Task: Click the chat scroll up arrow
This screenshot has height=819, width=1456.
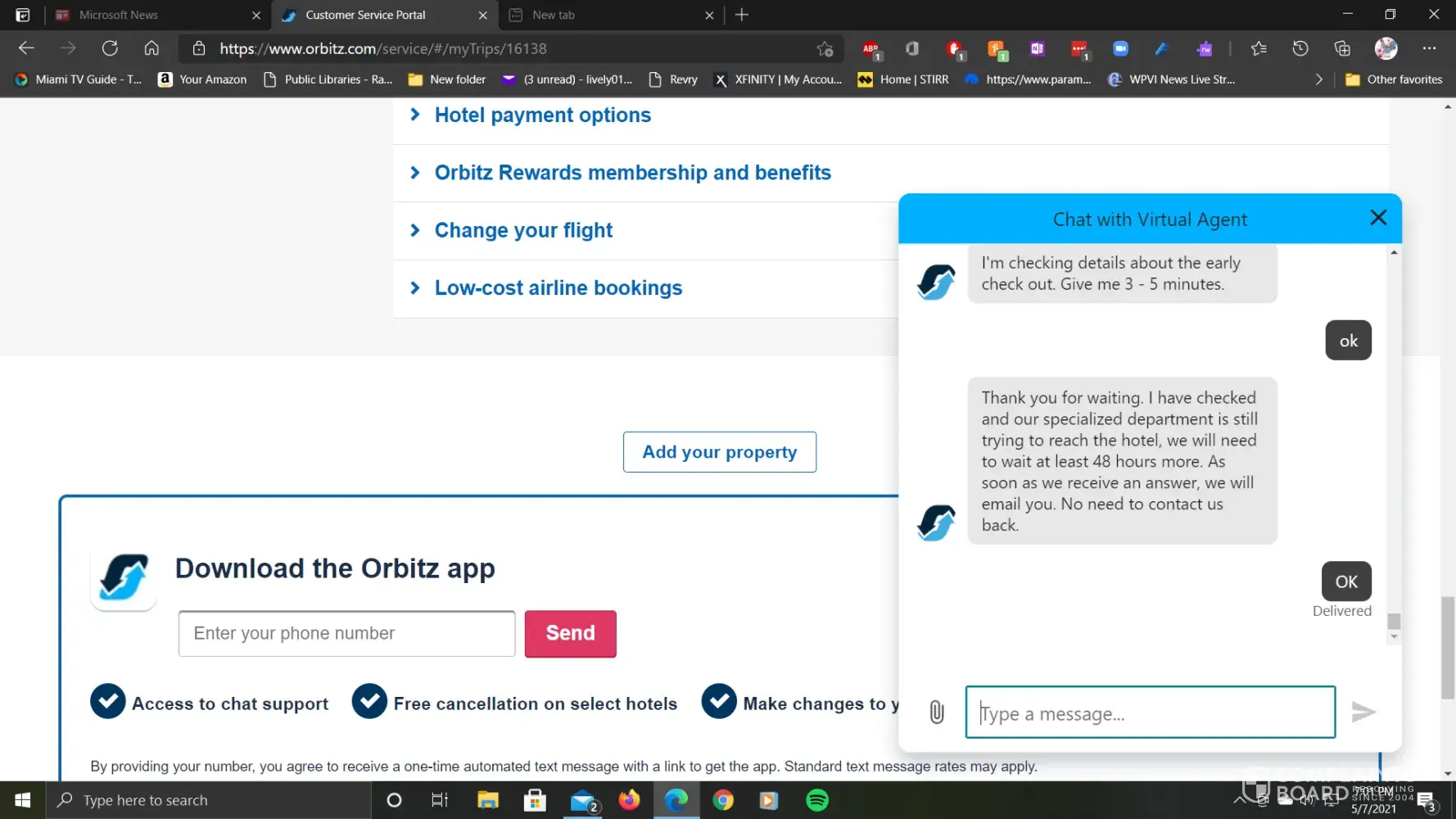Action: coord(1394,252)
